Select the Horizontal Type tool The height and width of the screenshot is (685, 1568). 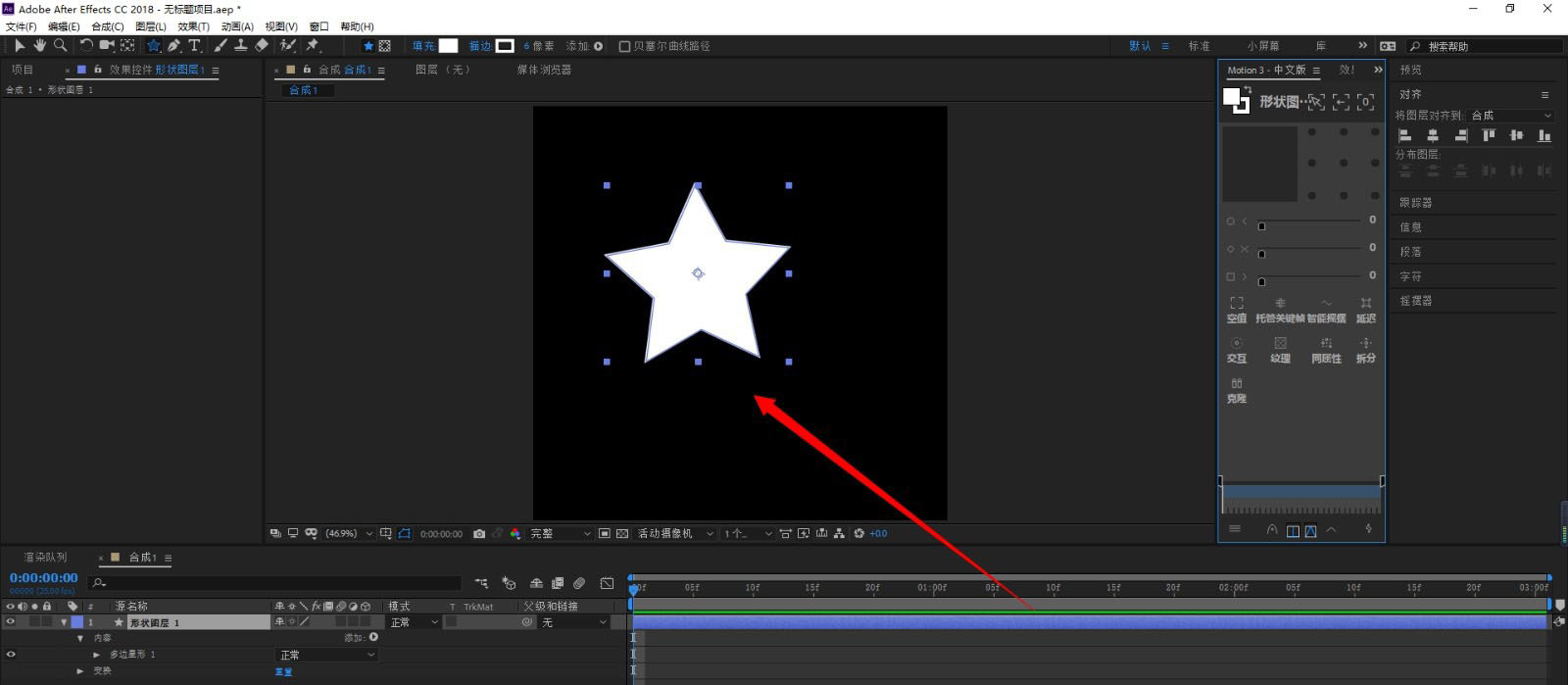pos(194,45)
